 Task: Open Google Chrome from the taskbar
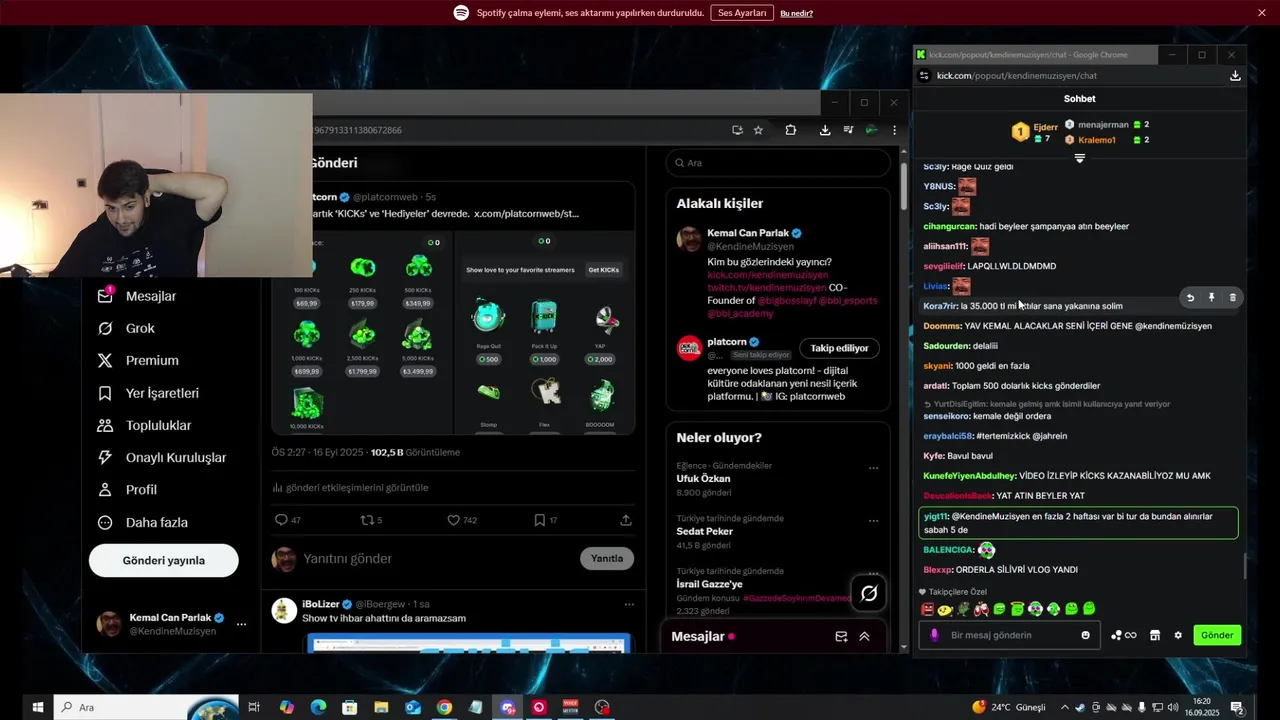pos(444,707)
